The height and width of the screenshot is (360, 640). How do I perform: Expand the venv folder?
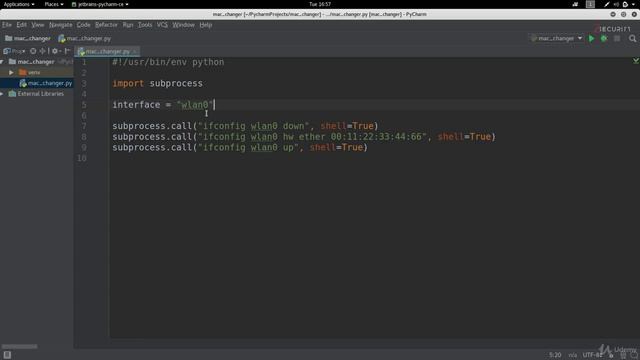pos(11,72)
